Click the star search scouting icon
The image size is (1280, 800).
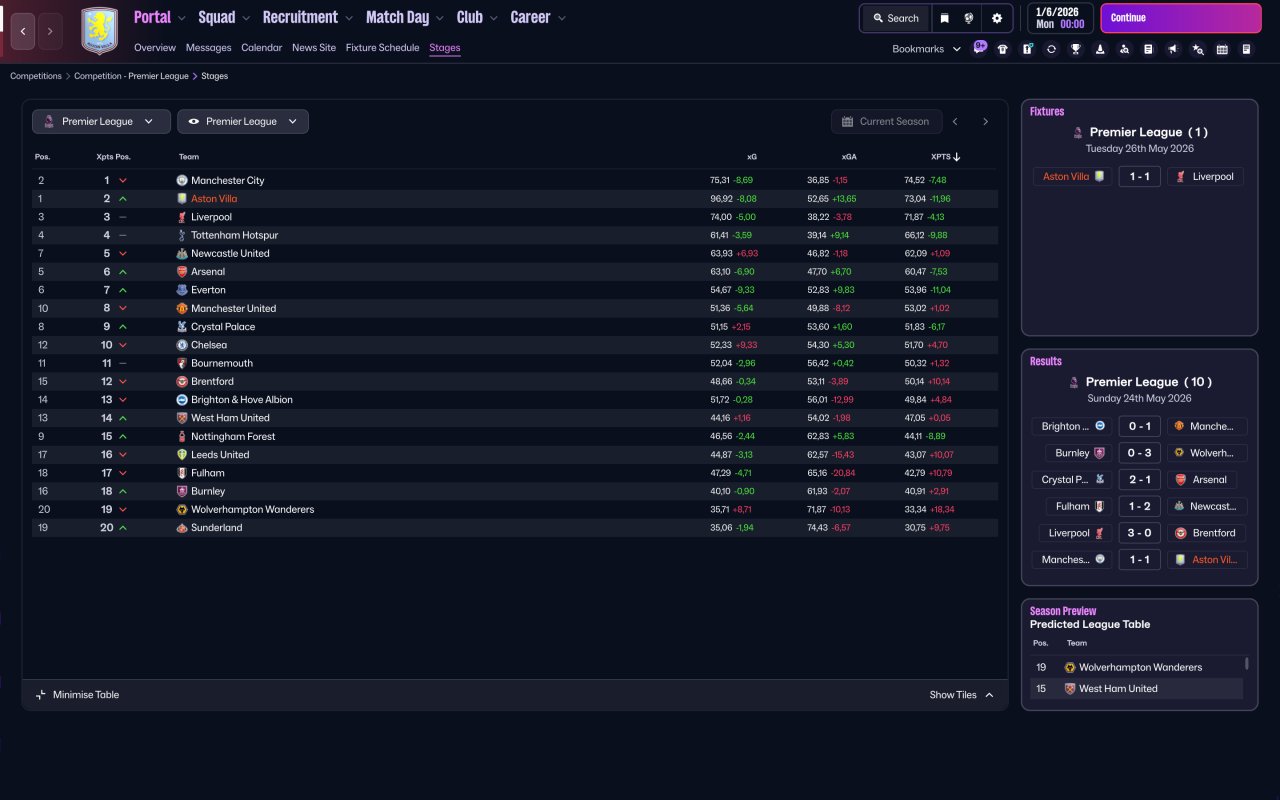click(x=1198, y=49)
